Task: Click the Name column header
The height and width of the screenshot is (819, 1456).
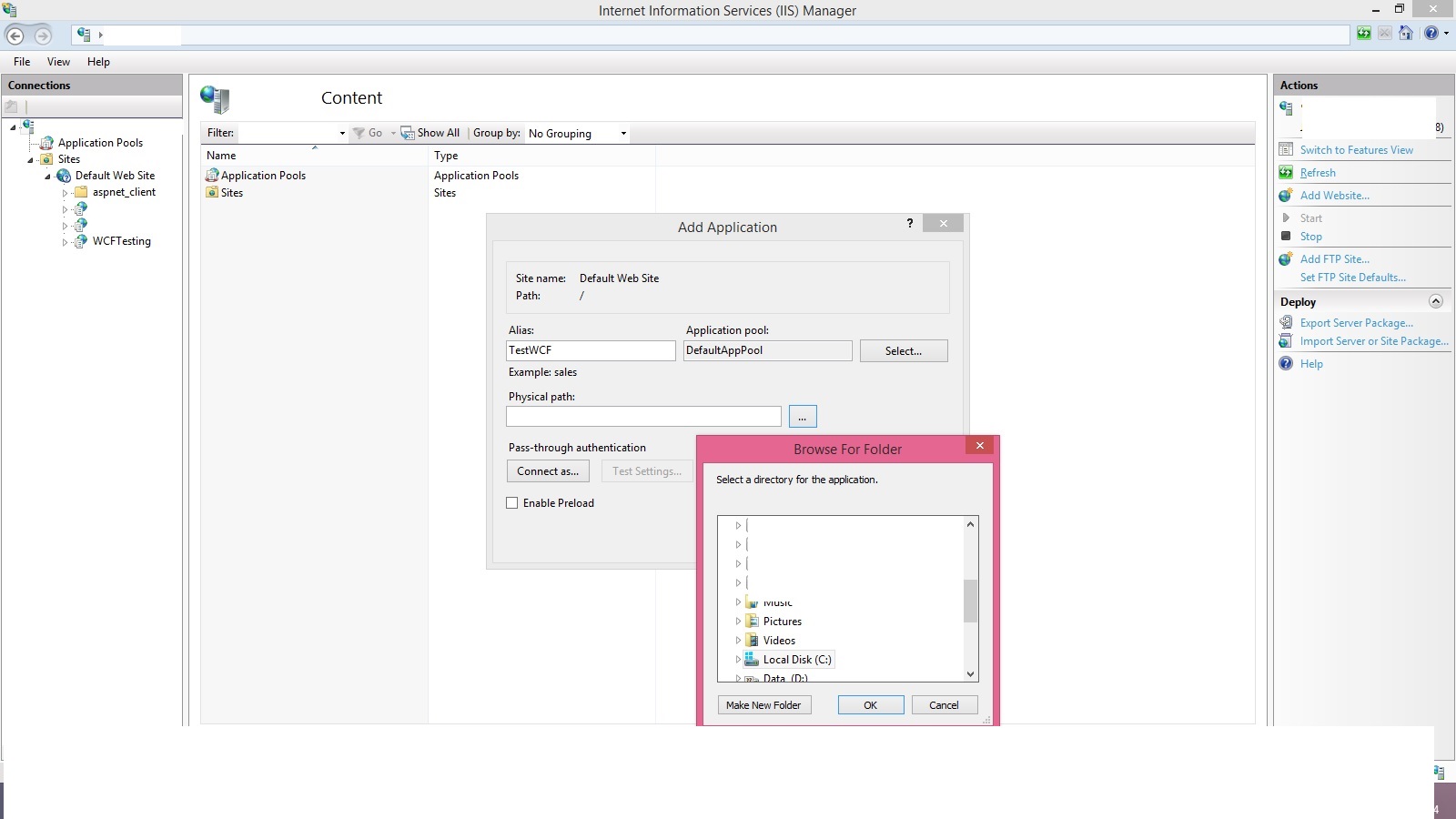Action: coord(315,156)
